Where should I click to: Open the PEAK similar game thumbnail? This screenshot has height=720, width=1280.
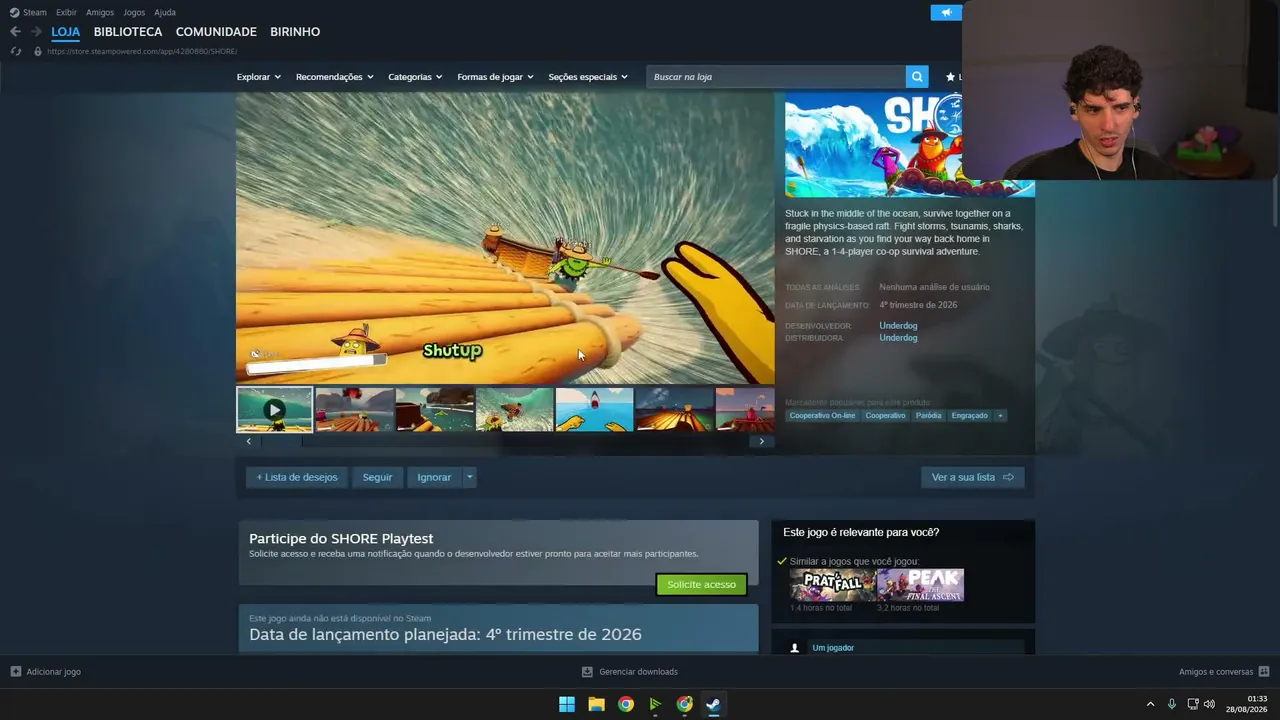pyautogui.click(x=921, y=585)
